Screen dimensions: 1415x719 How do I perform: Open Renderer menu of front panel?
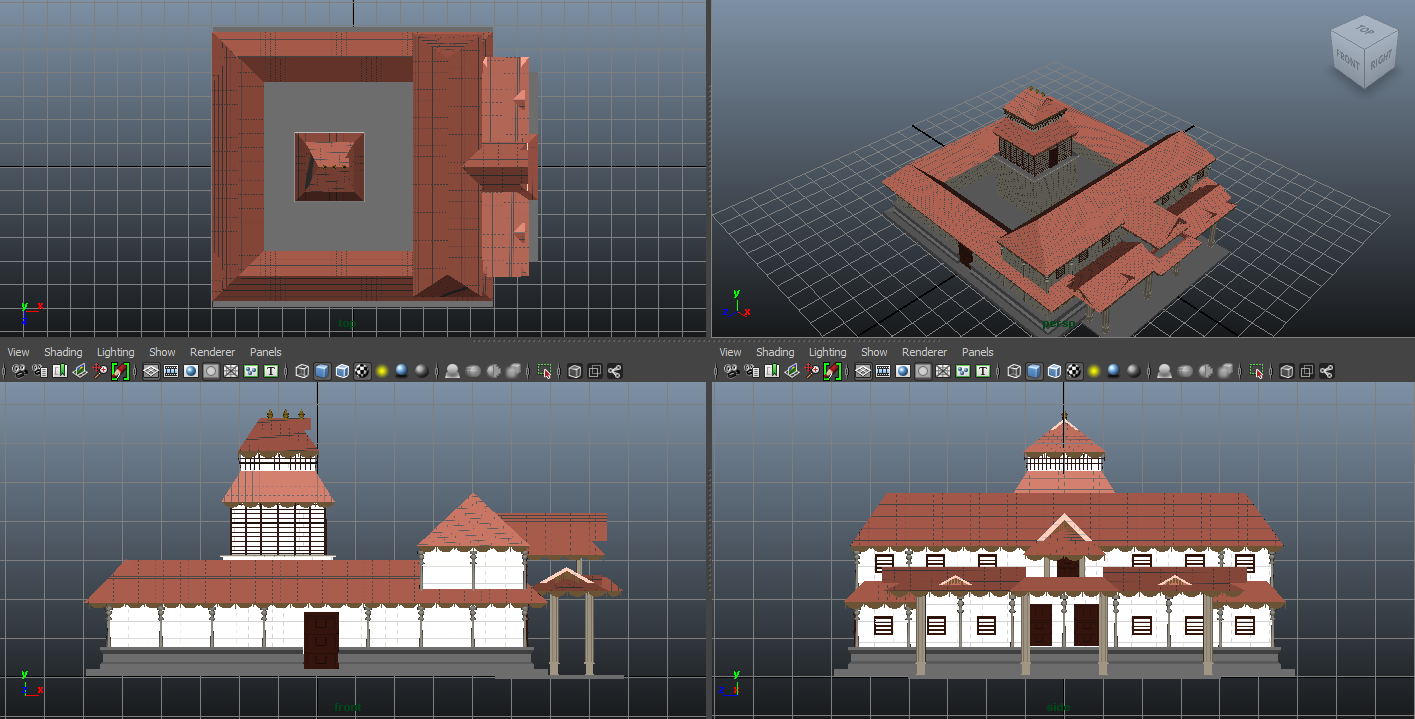(x=212, y=352)
